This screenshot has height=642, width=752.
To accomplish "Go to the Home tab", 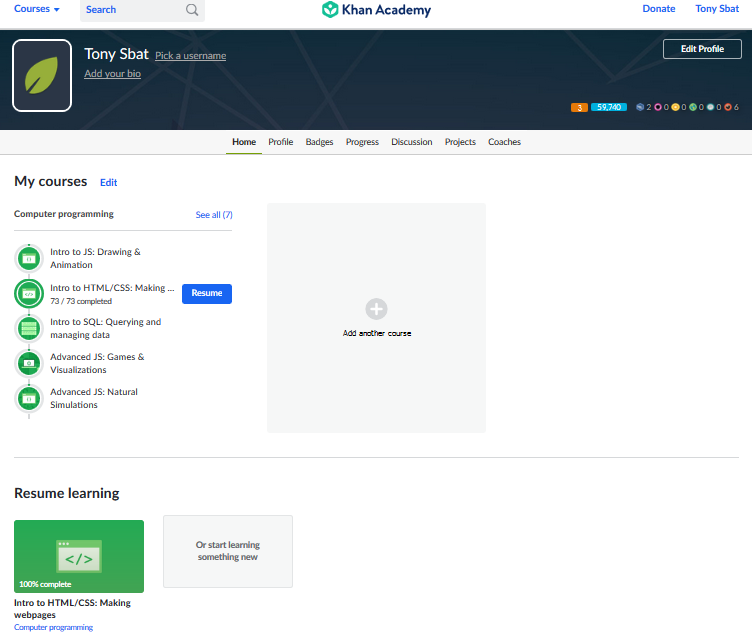I will 244,142.
